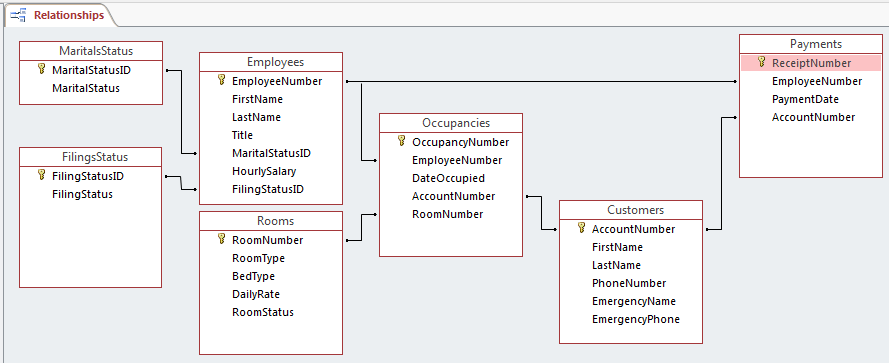Click the join line from Customers to Payments
889x363 pixels.
pos(721,174)
